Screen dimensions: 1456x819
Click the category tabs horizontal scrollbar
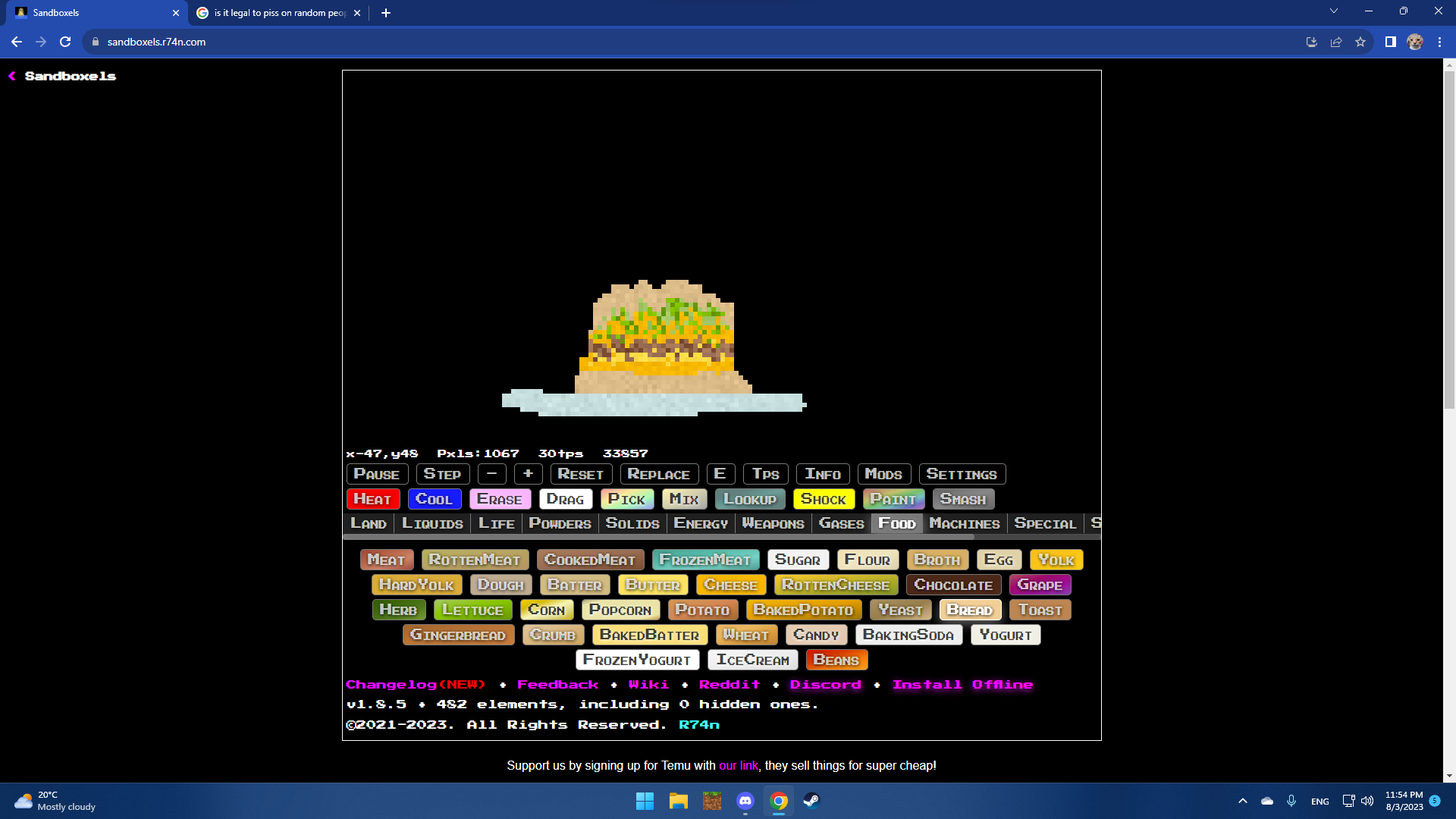point(658,537)
